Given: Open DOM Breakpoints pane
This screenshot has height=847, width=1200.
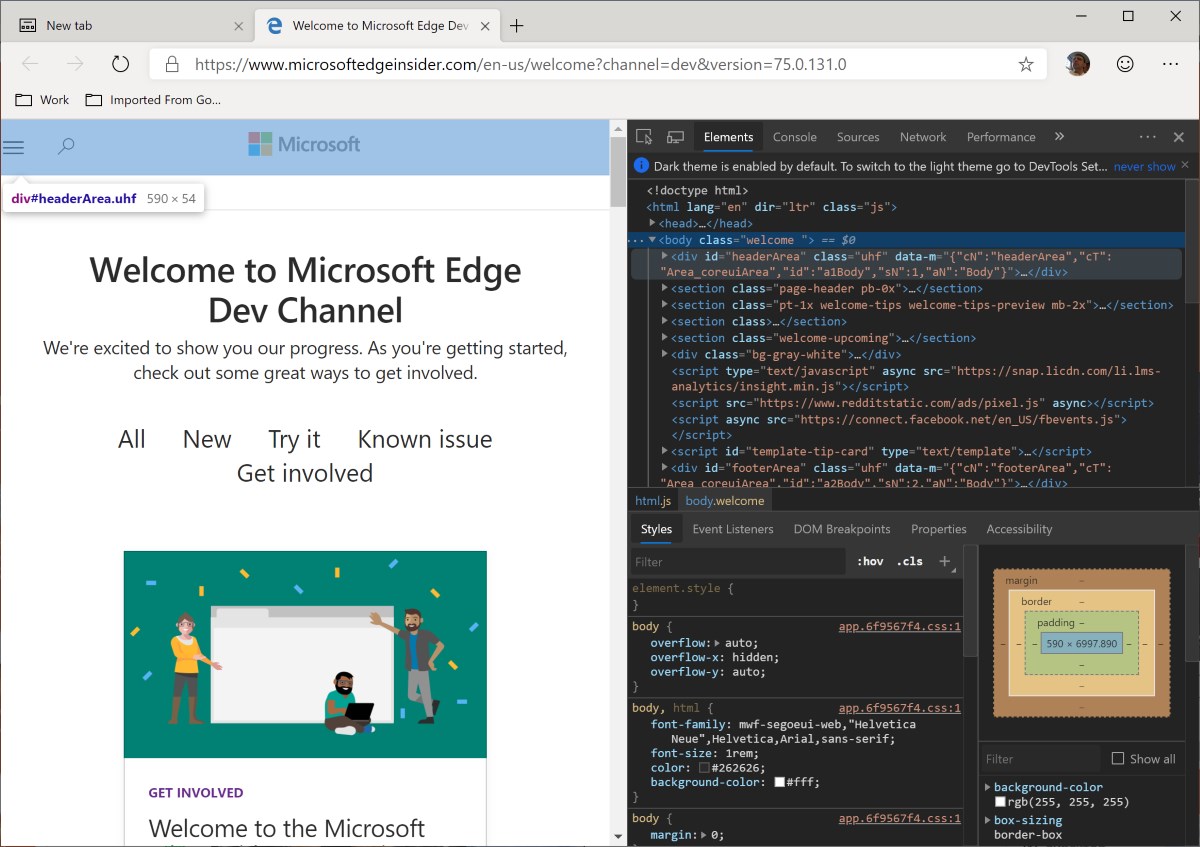Looking at the screenshot, I should 842,529.
